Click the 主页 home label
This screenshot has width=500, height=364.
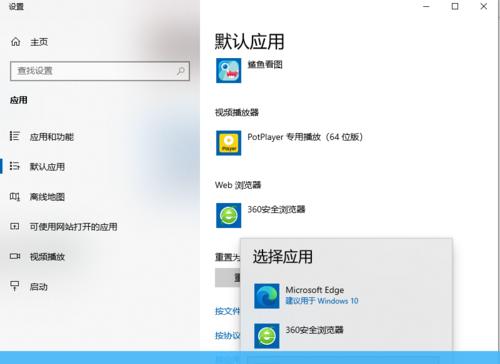click(x=39, y=42)
